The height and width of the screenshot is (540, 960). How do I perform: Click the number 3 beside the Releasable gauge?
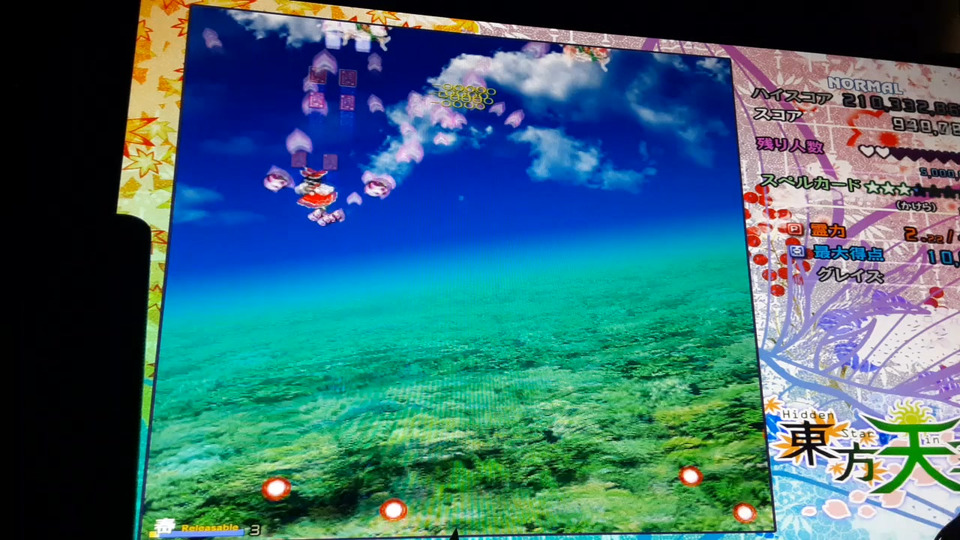tap(255, 530)
